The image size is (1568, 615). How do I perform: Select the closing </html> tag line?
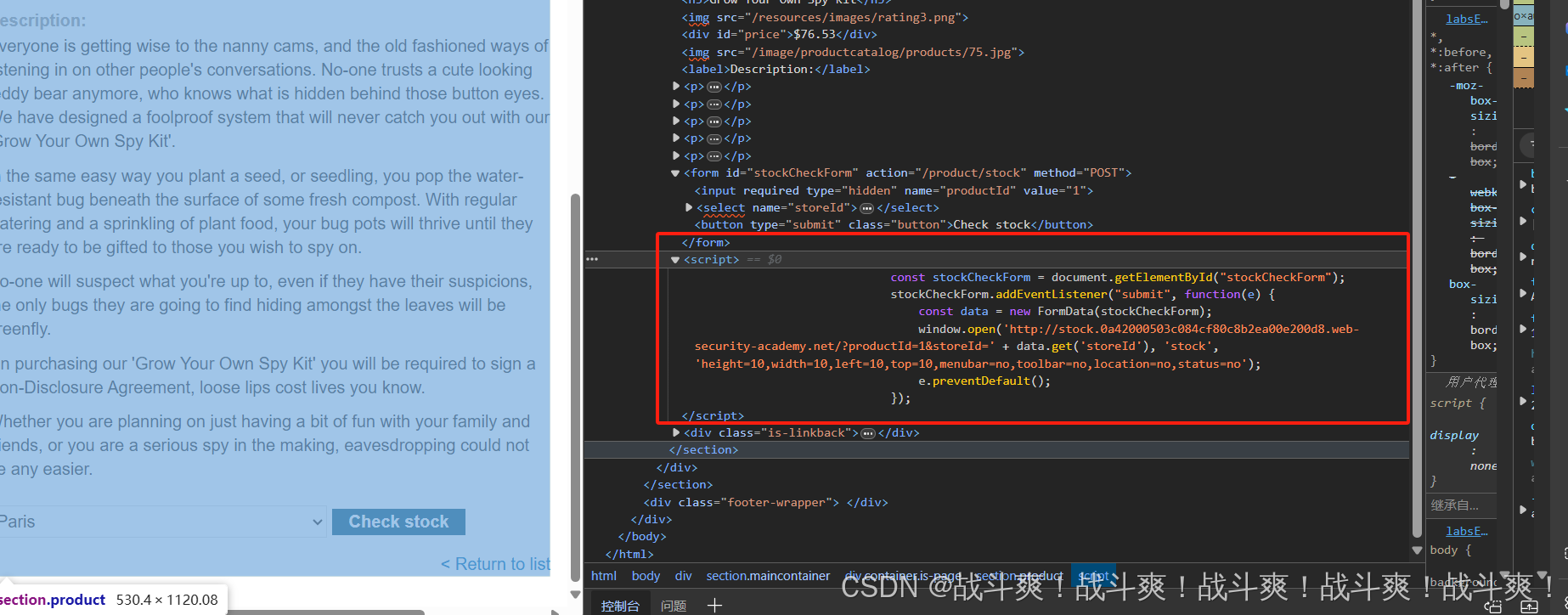[x=629, y=555]
